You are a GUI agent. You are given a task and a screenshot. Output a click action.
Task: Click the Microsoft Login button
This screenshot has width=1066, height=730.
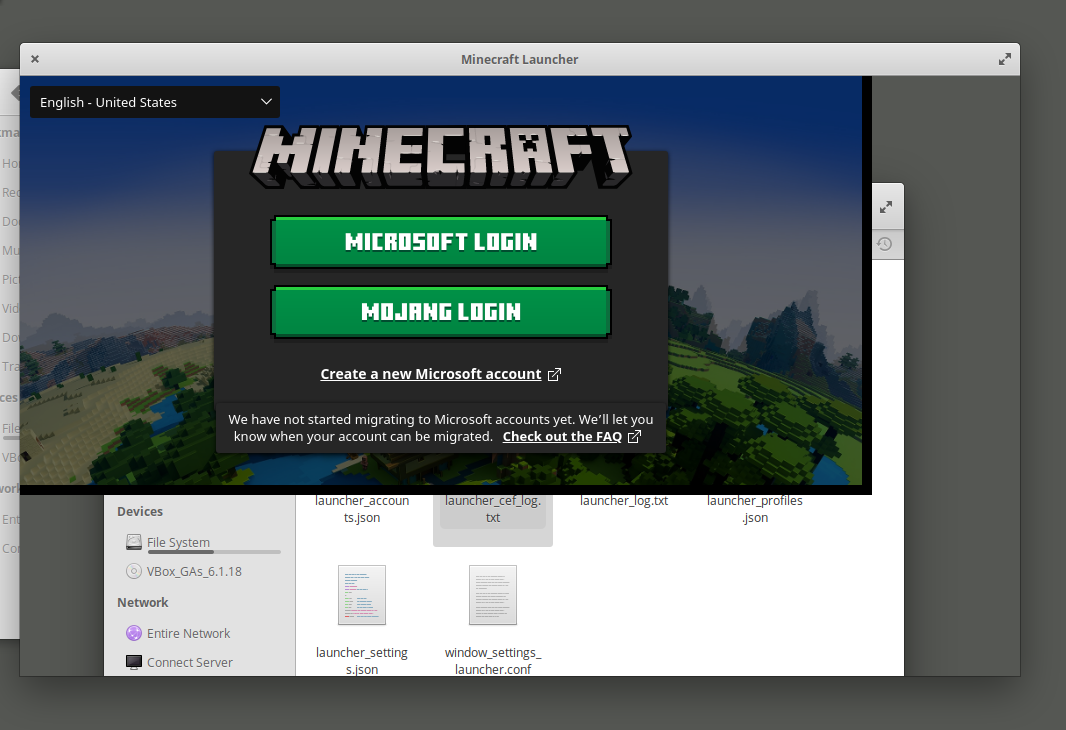tap(441, 241)
